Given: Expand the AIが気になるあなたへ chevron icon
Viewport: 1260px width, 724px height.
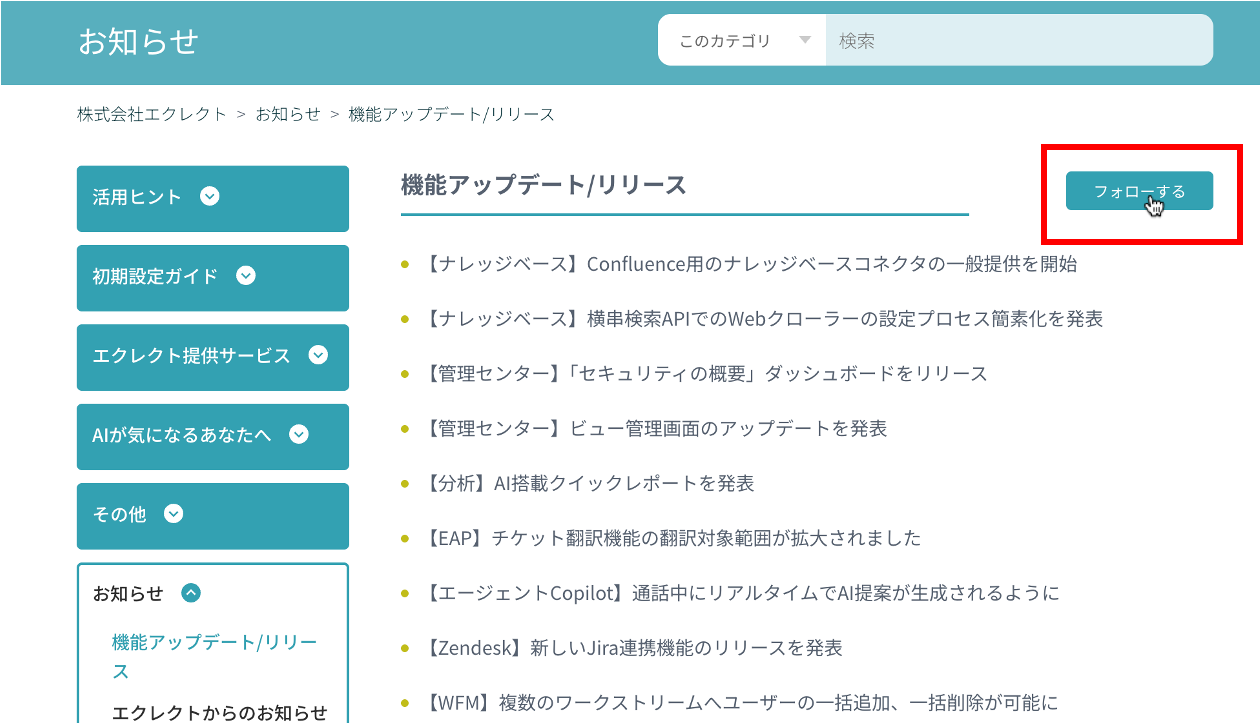Looking at the screenshot, I should (299, 434).
